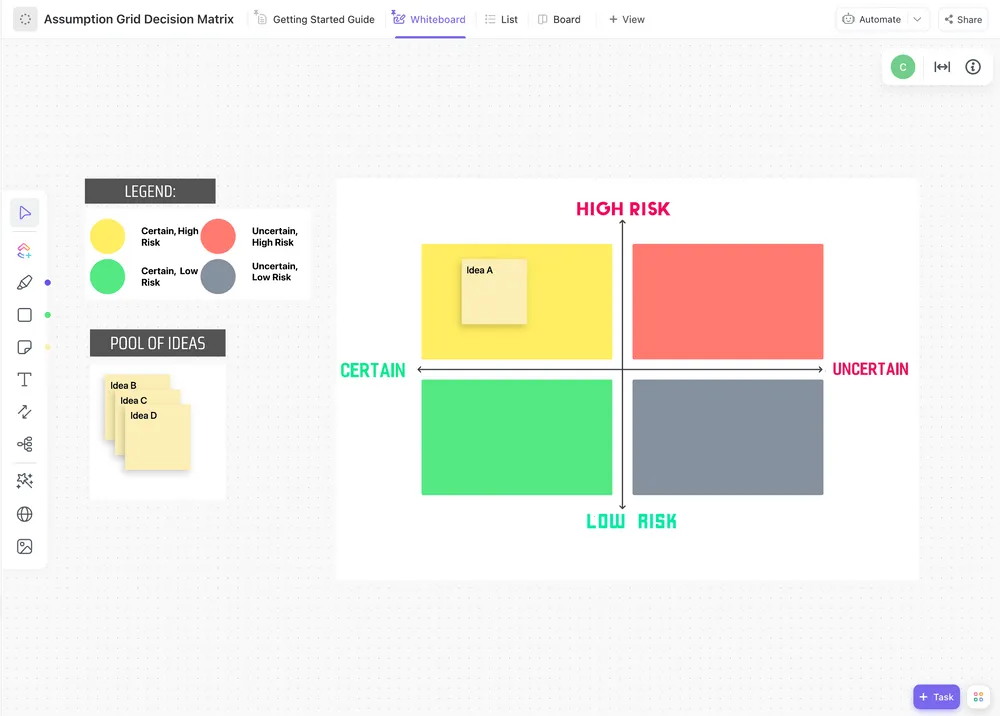The width and height of the screenshot is (1000, 716).
Task: Launch the AI wand tool
Action: click(24, 480)
